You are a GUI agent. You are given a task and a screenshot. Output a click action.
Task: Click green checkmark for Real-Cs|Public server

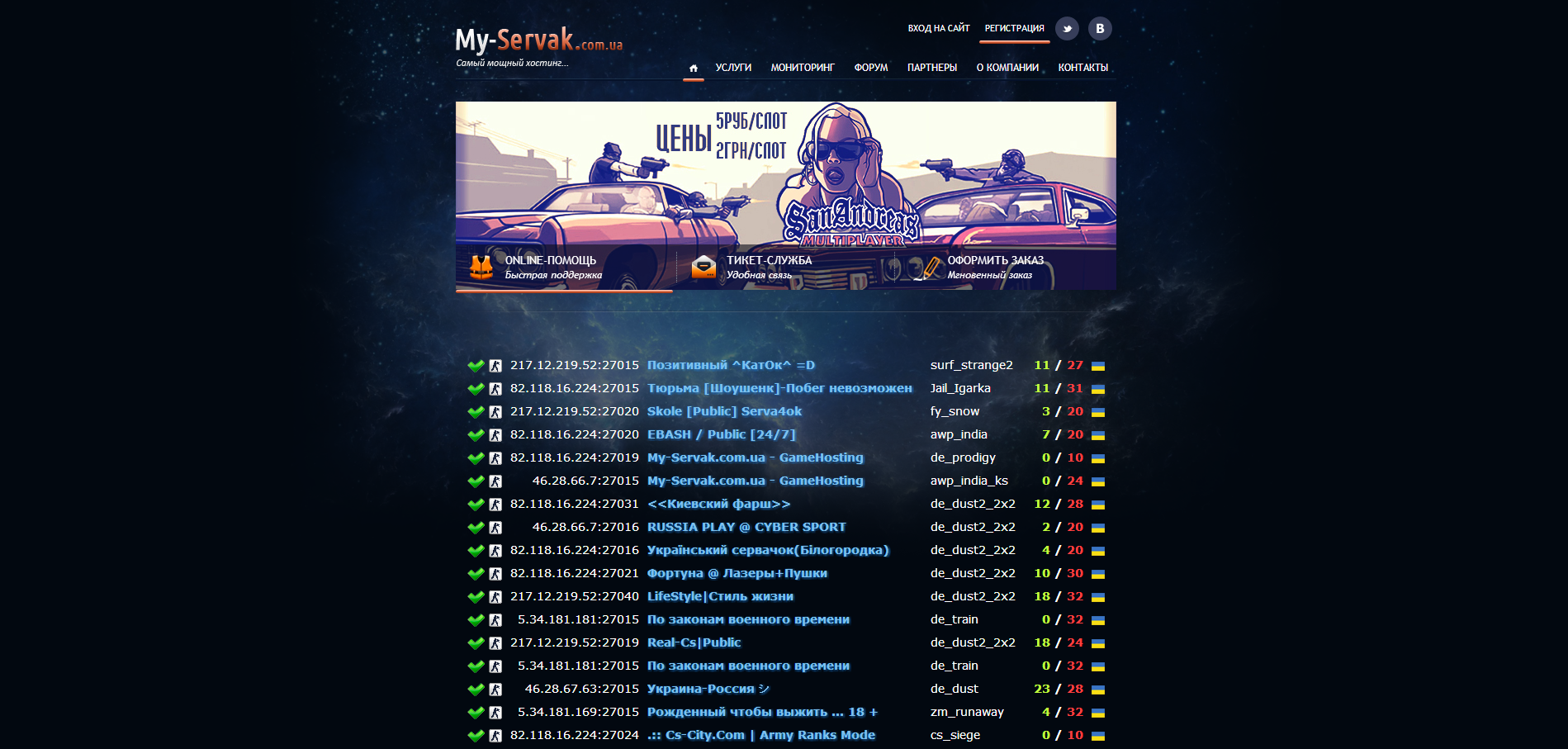(x=476, y=642)
